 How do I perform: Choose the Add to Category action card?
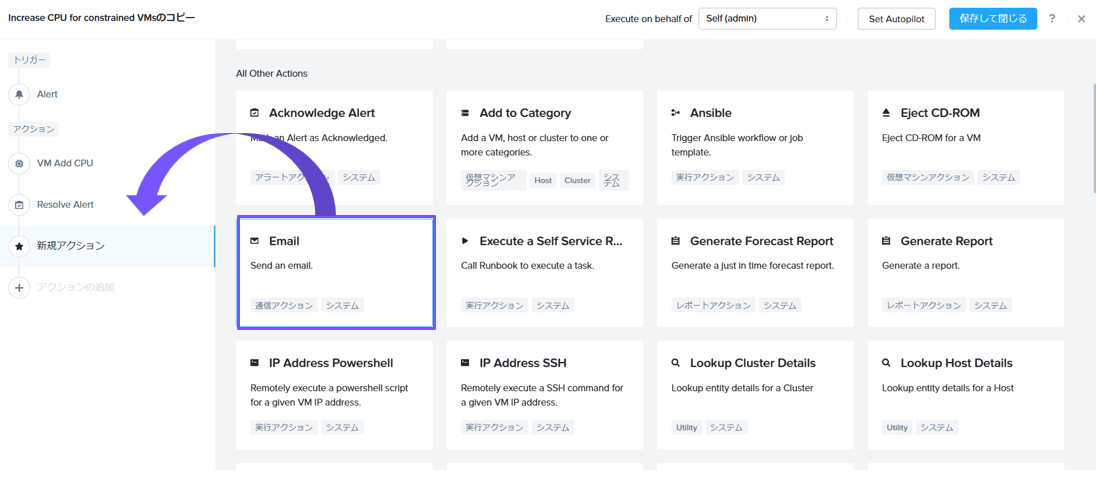tap(545, 148)
